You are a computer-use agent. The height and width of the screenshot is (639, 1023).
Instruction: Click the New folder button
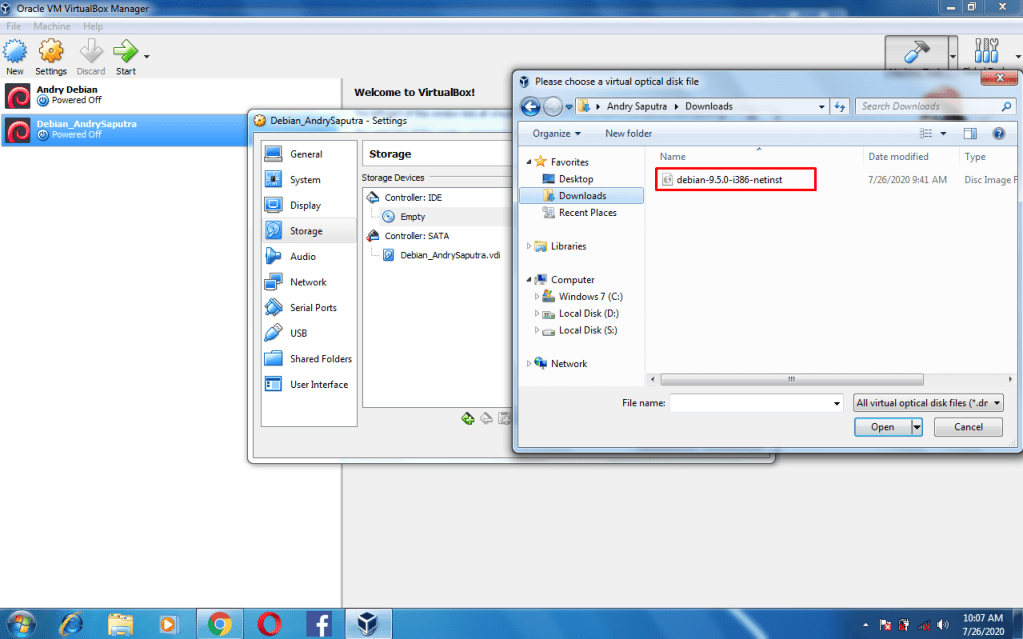tap(628, 133)
